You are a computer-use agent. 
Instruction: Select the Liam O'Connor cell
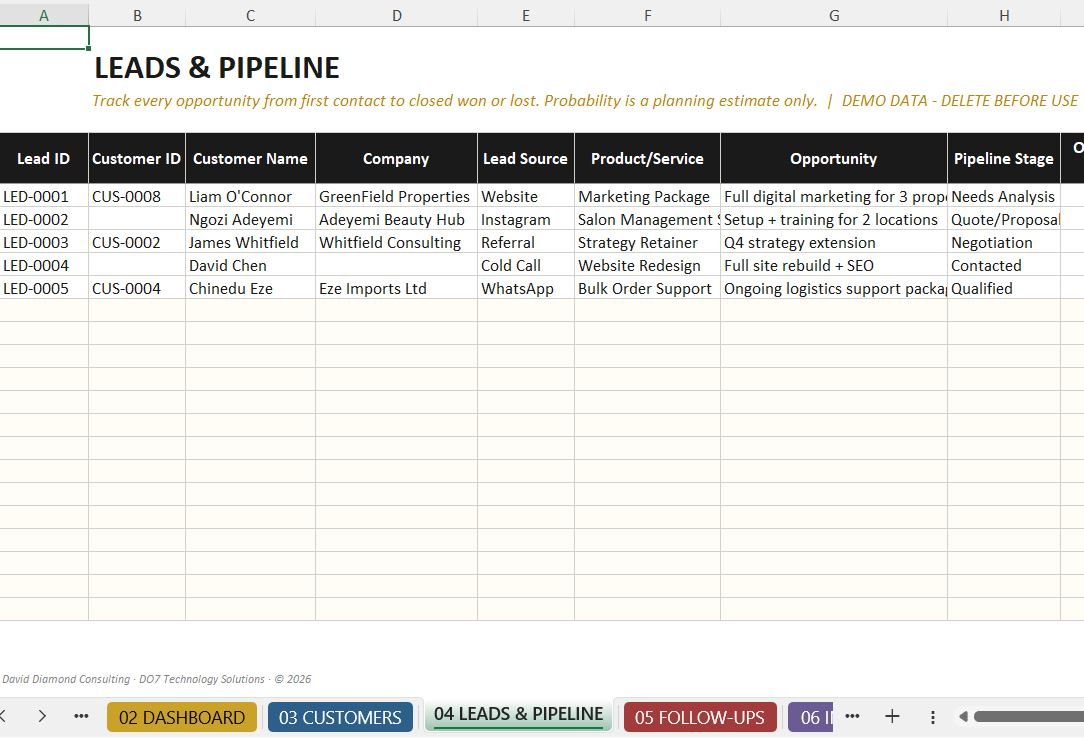[x=250, y=196]
